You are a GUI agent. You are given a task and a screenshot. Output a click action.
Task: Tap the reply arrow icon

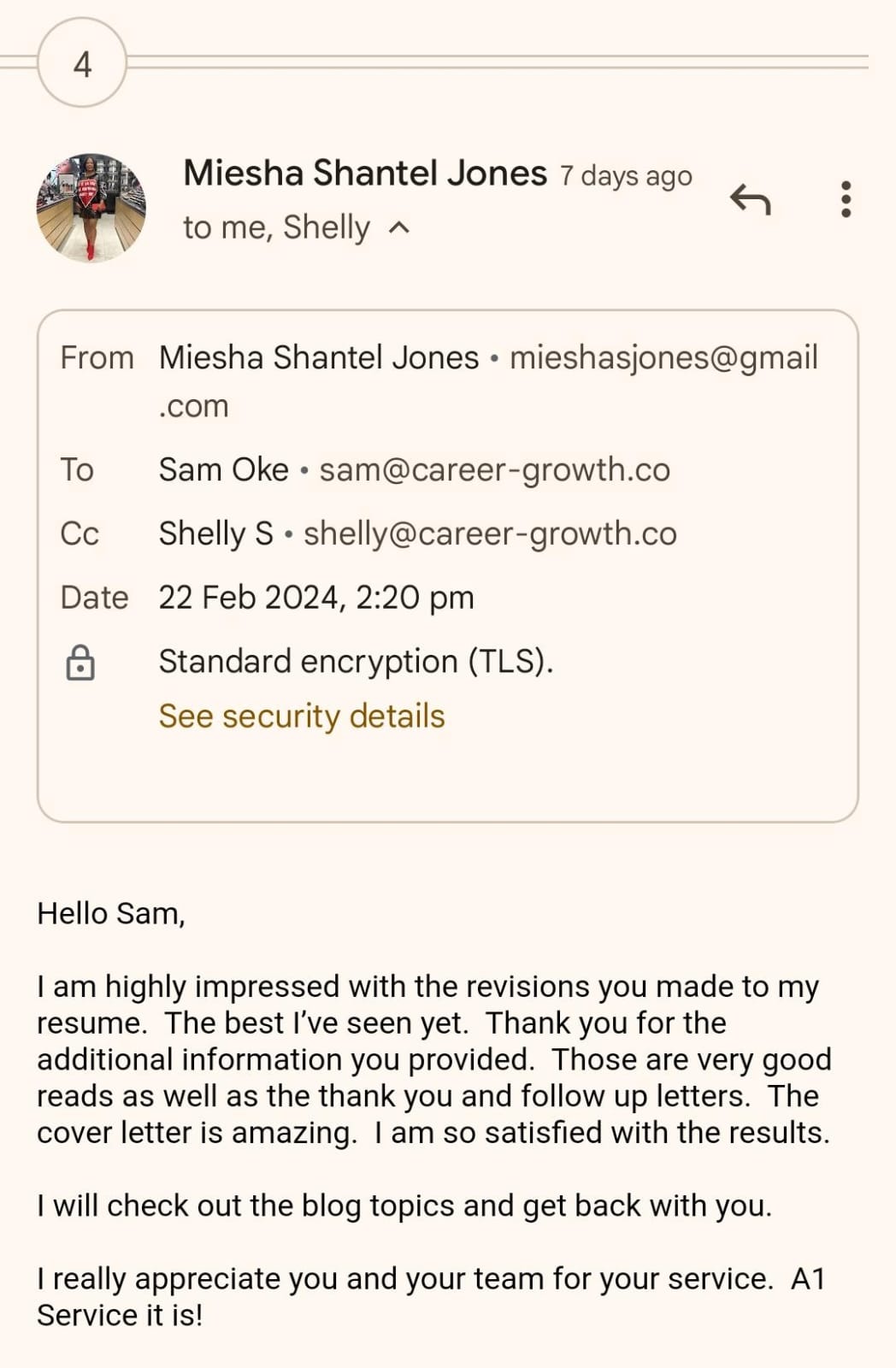coord(751,200)
